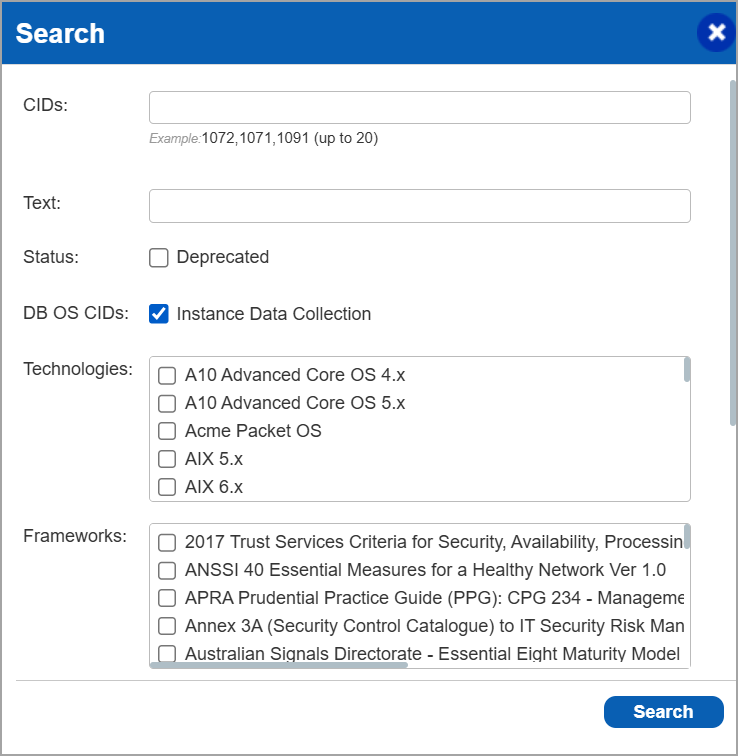Click the Frameworks list vertical scrollbar

pyautogui.click(x=687, y=537)
